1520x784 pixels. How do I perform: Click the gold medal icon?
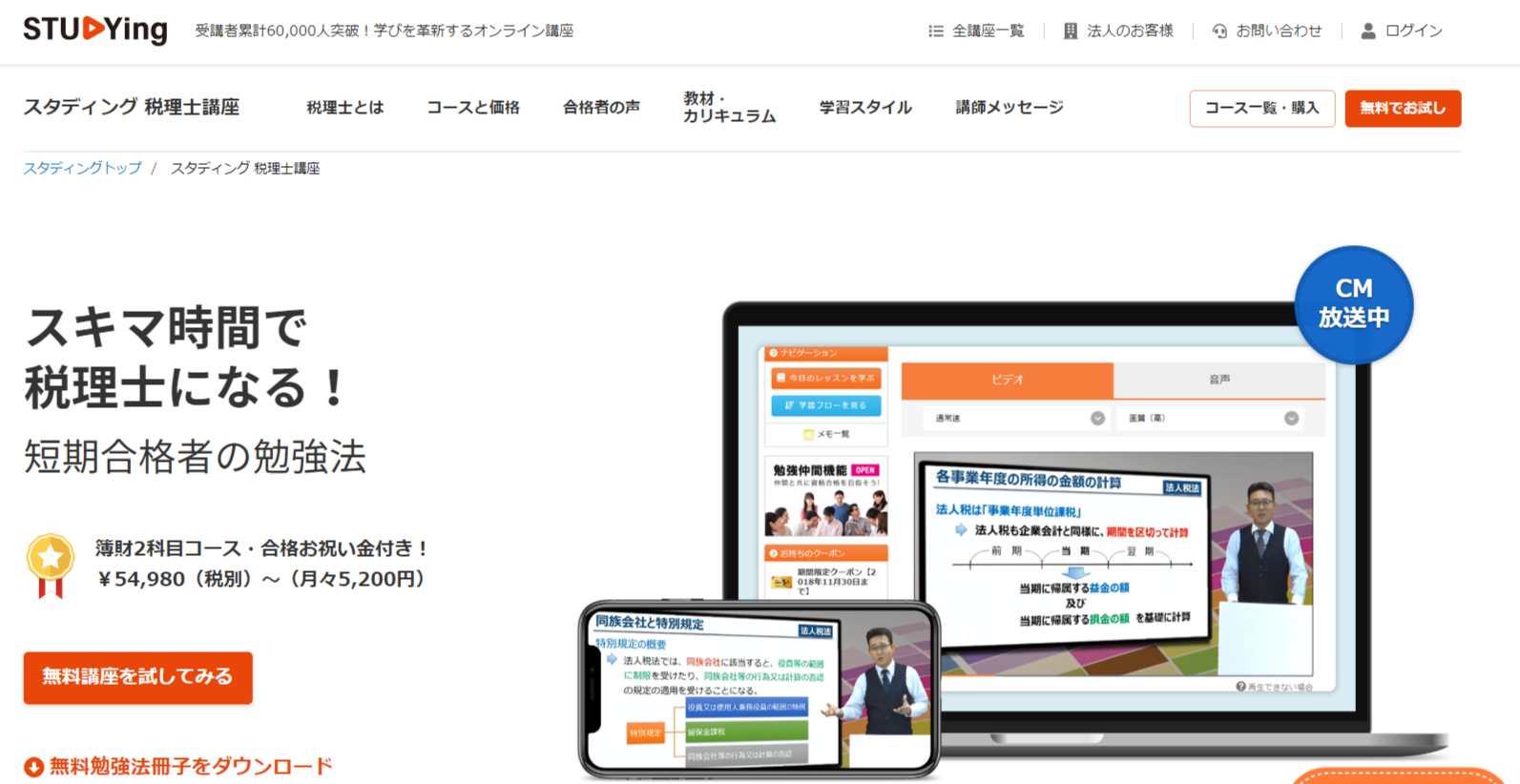point(51,565)
